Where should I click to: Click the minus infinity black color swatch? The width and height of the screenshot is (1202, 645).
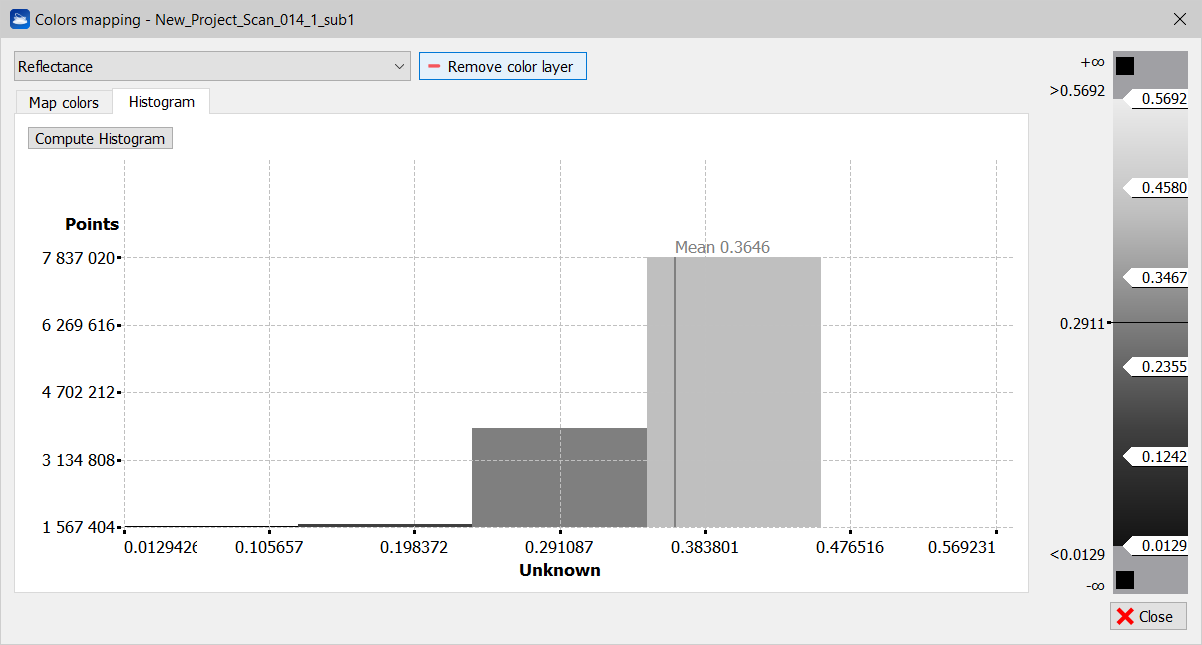click(1125, 579)
